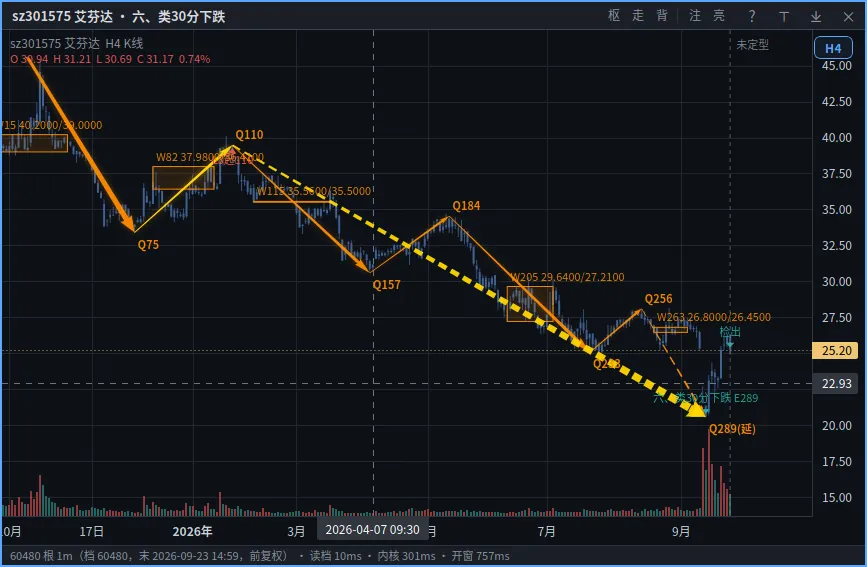Close the chart window with the X

click(848, 17)
